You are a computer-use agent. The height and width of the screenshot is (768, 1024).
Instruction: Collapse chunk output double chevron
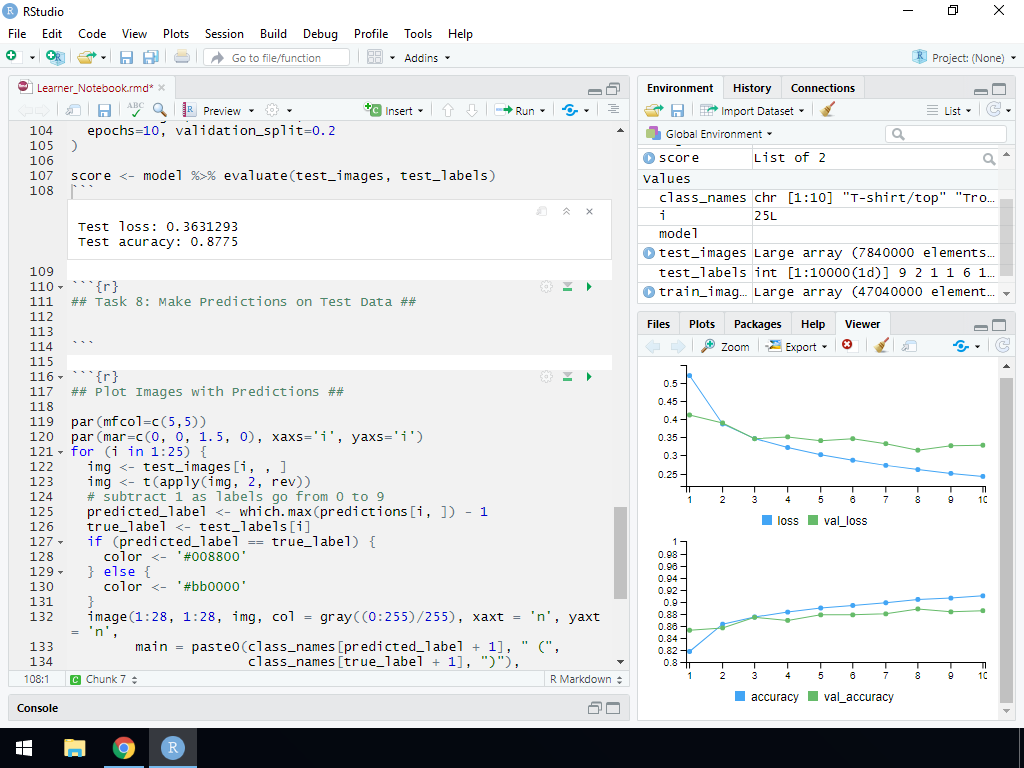pos(566,212)
